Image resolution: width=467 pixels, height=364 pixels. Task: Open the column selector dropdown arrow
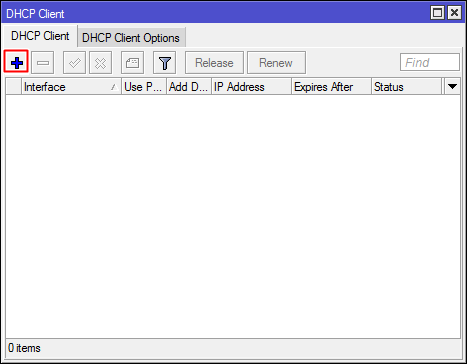(x=452, y=87)
